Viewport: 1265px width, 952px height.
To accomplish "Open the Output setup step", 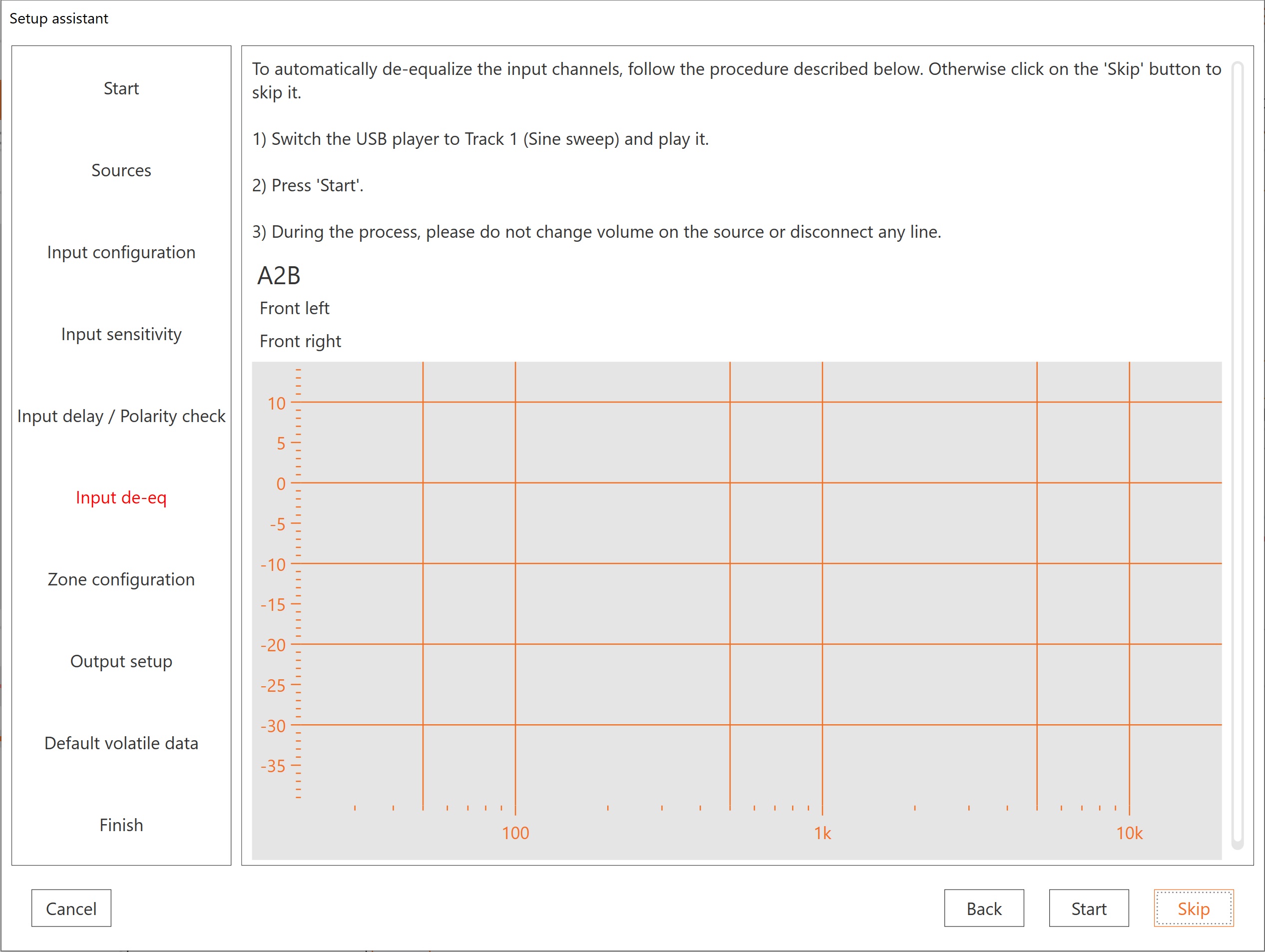I will coord(121,661).
